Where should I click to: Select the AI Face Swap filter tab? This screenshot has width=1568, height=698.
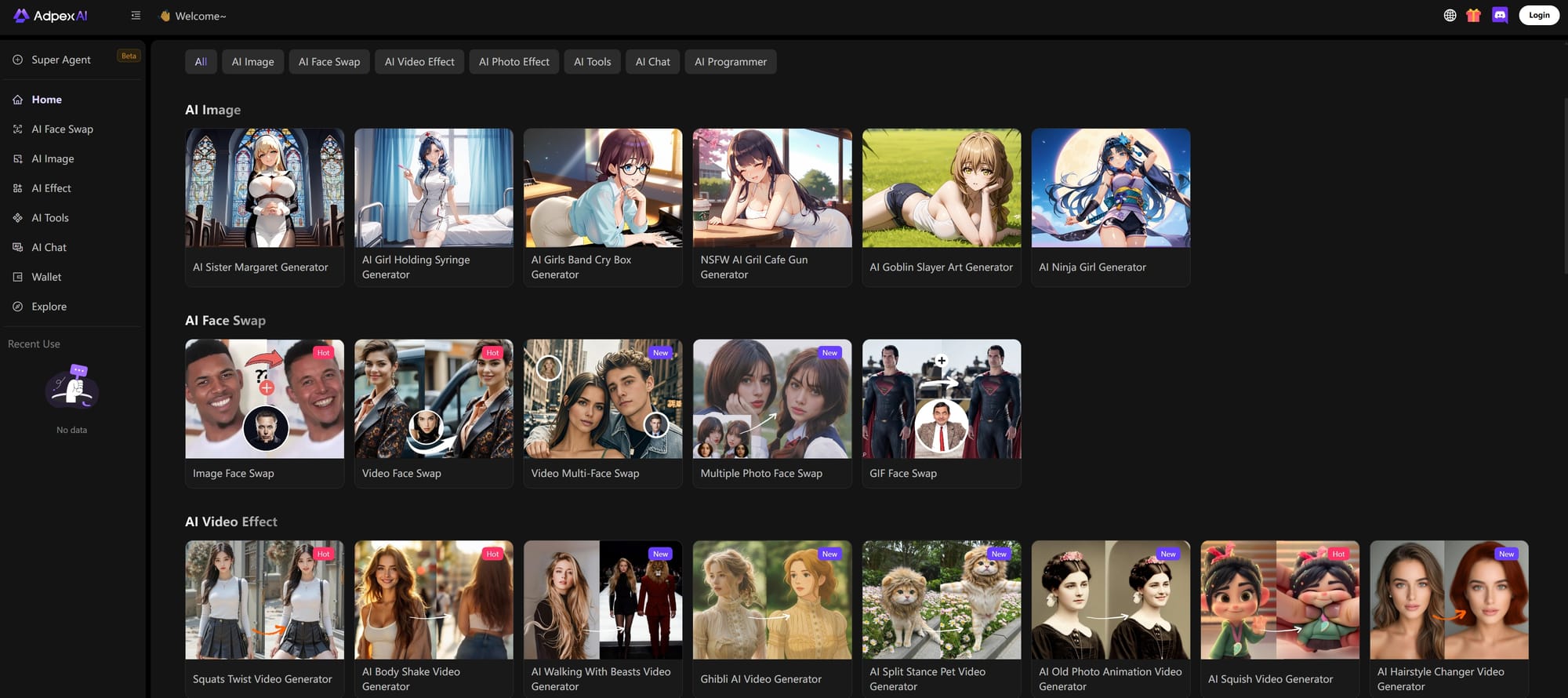(x=329, y=62)
